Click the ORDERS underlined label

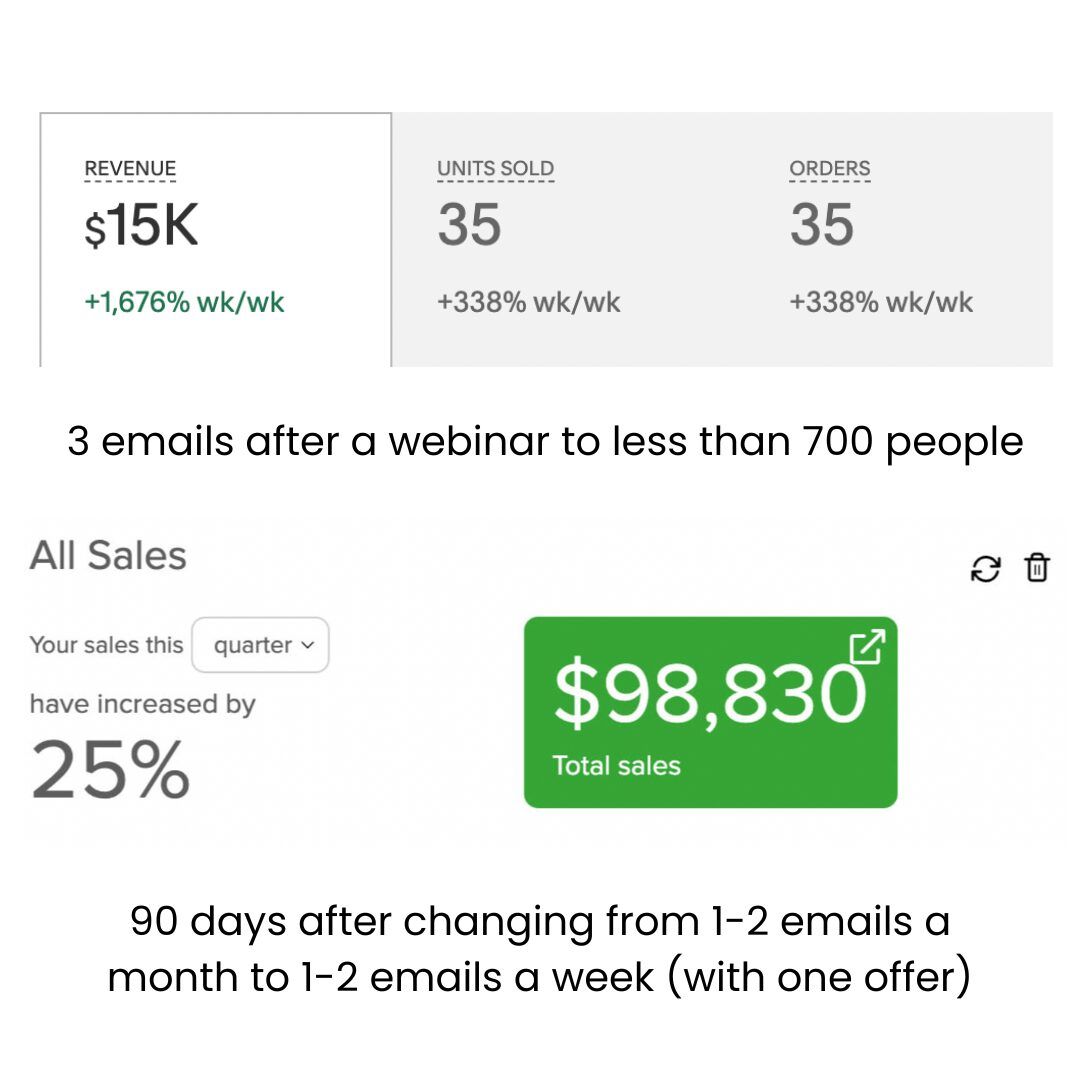(829, 169)
